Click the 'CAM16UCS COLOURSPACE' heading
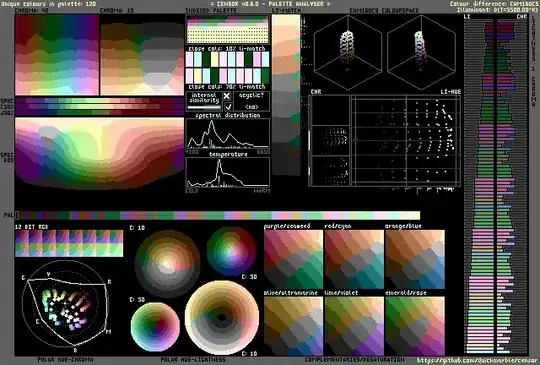The width and height of the screenshot is (540, 365). [x=384, y=11]
